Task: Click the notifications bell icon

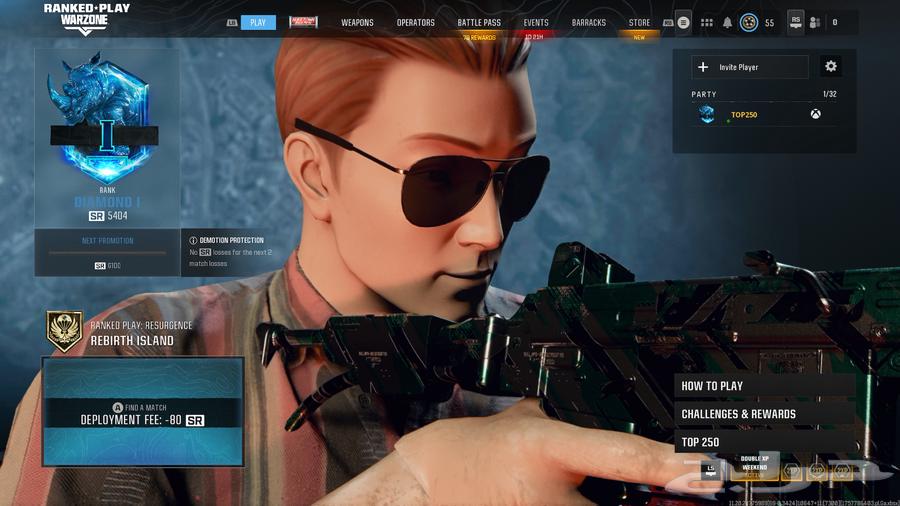Action: pos(727,22)
